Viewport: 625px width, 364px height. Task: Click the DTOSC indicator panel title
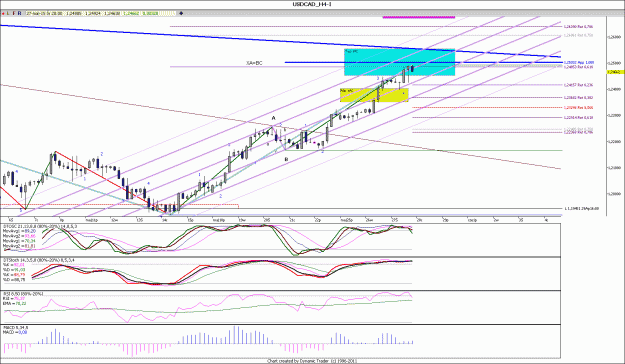click(x=40, y=226)
